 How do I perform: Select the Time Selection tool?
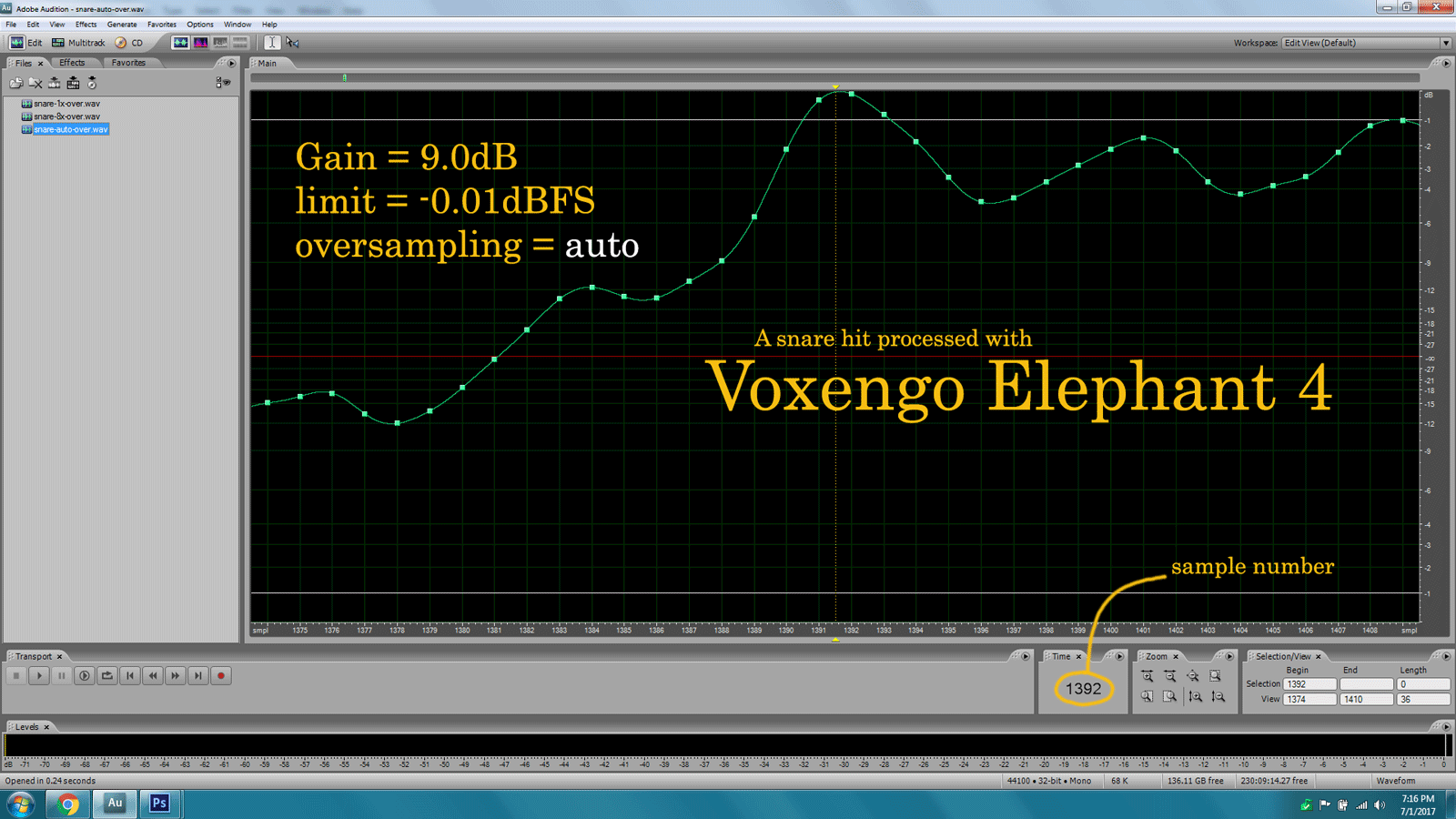pos(272,43)
